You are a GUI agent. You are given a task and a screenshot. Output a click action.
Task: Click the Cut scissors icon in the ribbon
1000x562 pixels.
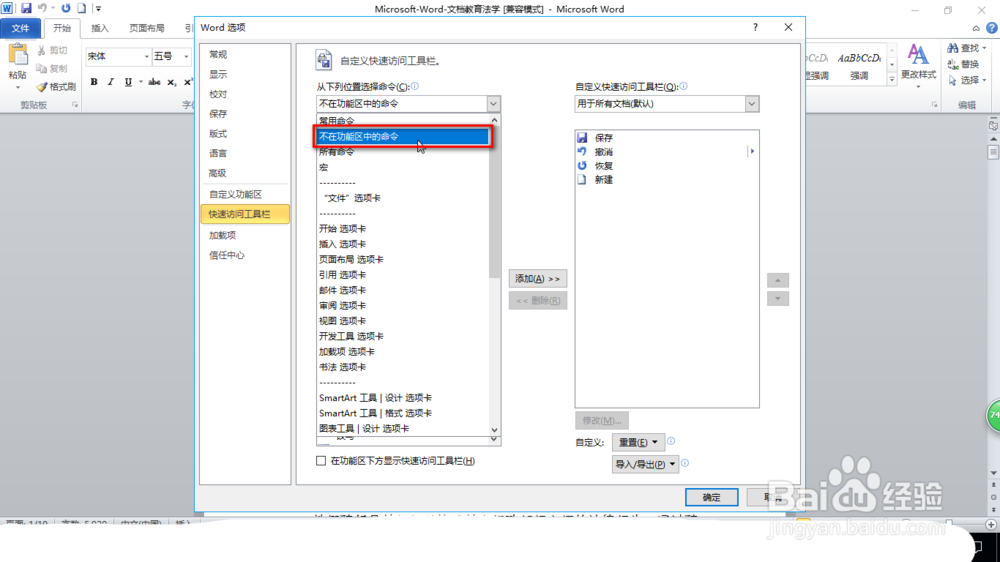tap(41, 50)
